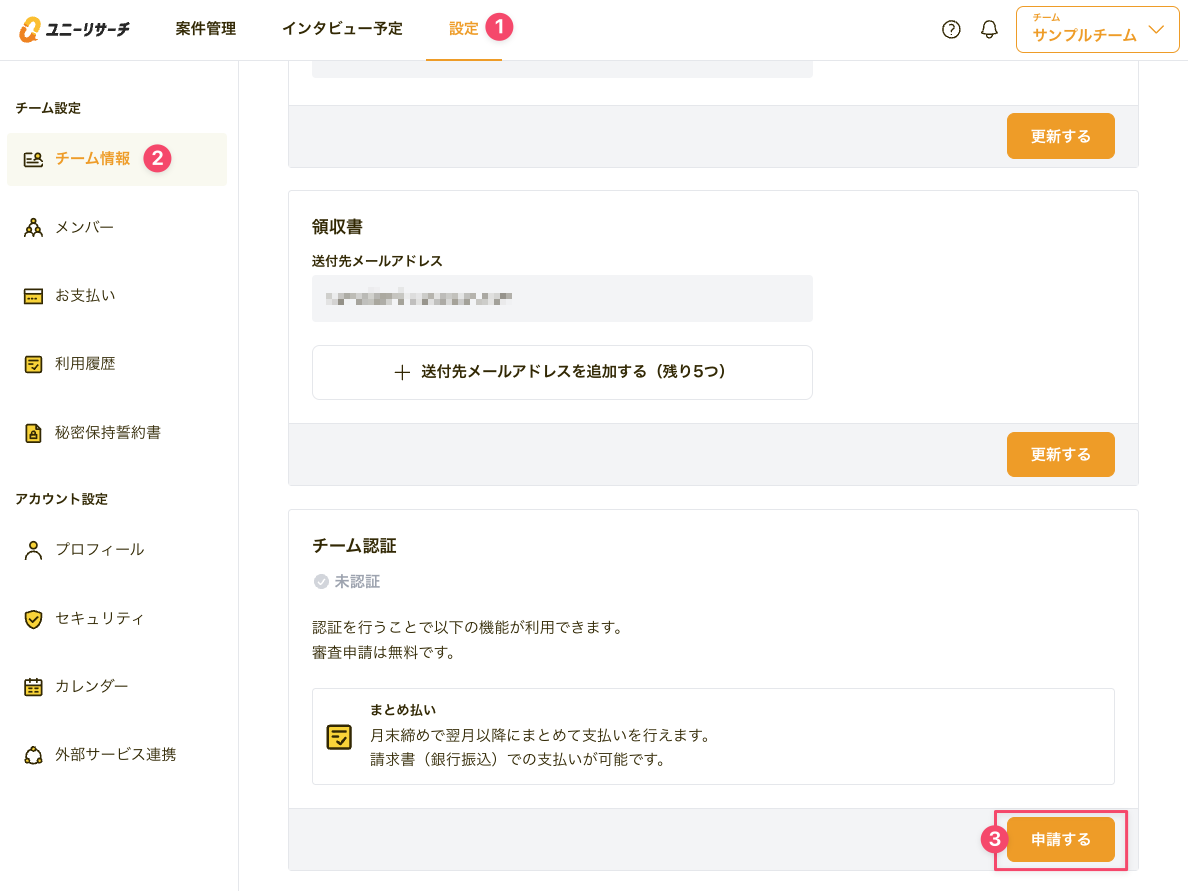
Task: Open 外部サービス連携 integrations
Action: click(115, 755)
